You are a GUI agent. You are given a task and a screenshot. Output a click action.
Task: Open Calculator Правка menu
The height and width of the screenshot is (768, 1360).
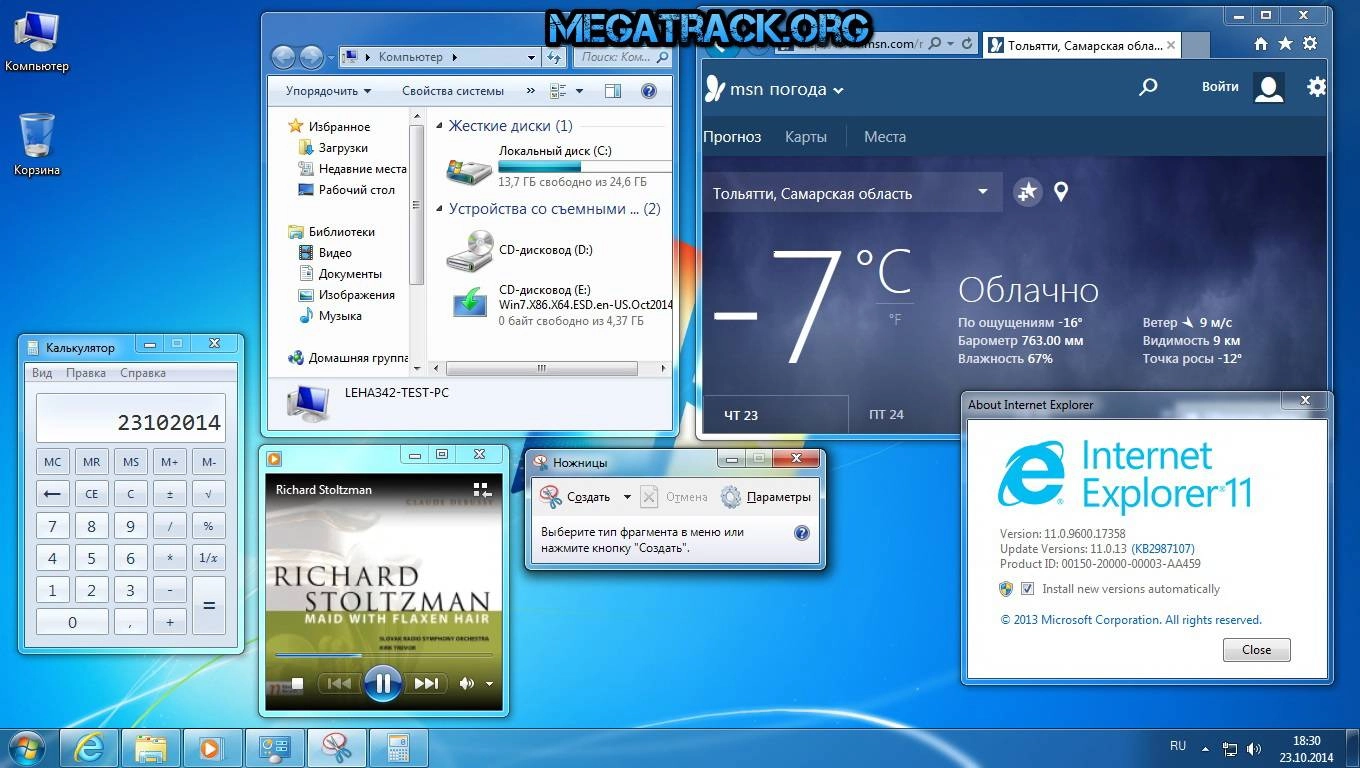[86, 373]
